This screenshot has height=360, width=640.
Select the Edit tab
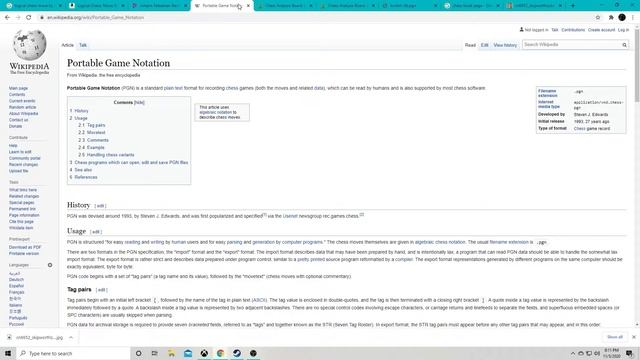tap(484, 45)
